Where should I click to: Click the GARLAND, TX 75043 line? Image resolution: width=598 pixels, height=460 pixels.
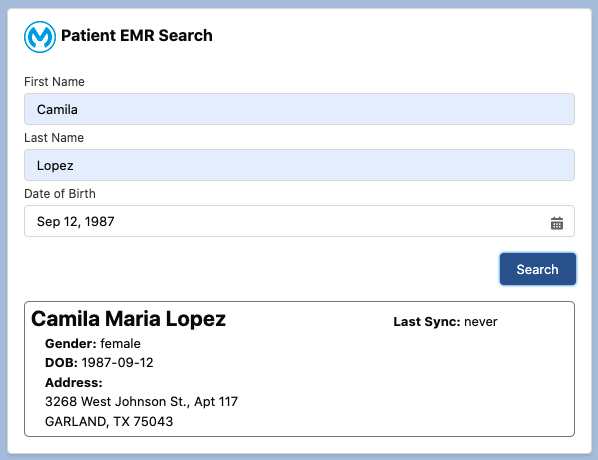109,421
